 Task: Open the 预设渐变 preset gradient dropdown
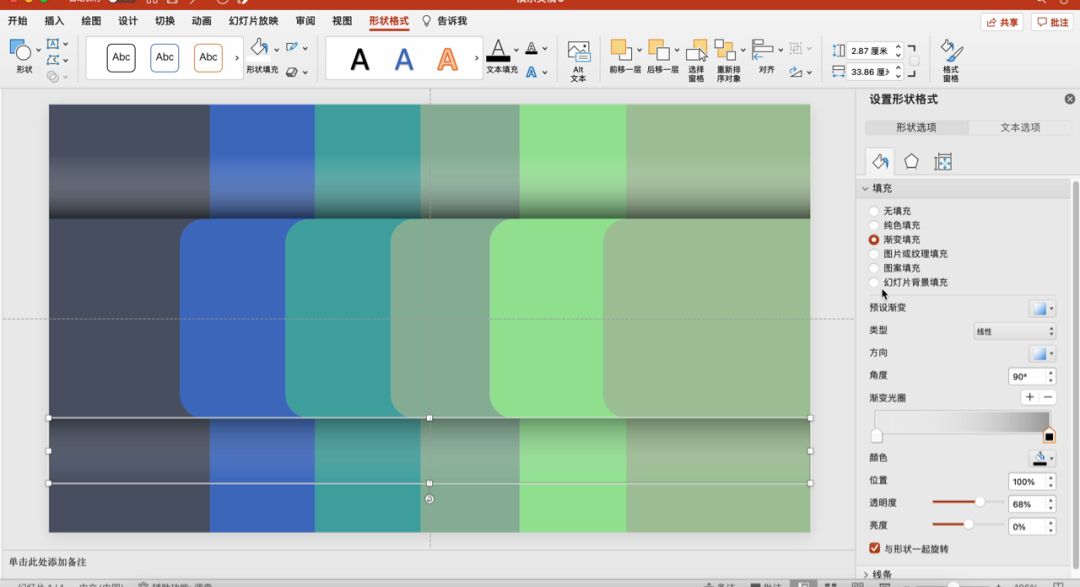coord(1042,308)
